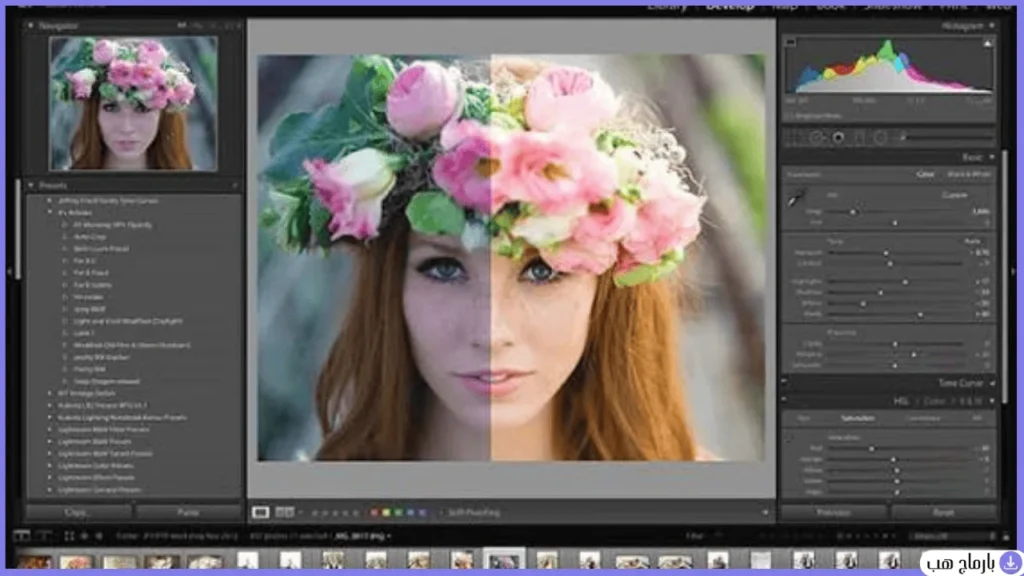Screen dimensions: 1024x576
Task: Add a new preset with plus icon
Action: (234, 186)
